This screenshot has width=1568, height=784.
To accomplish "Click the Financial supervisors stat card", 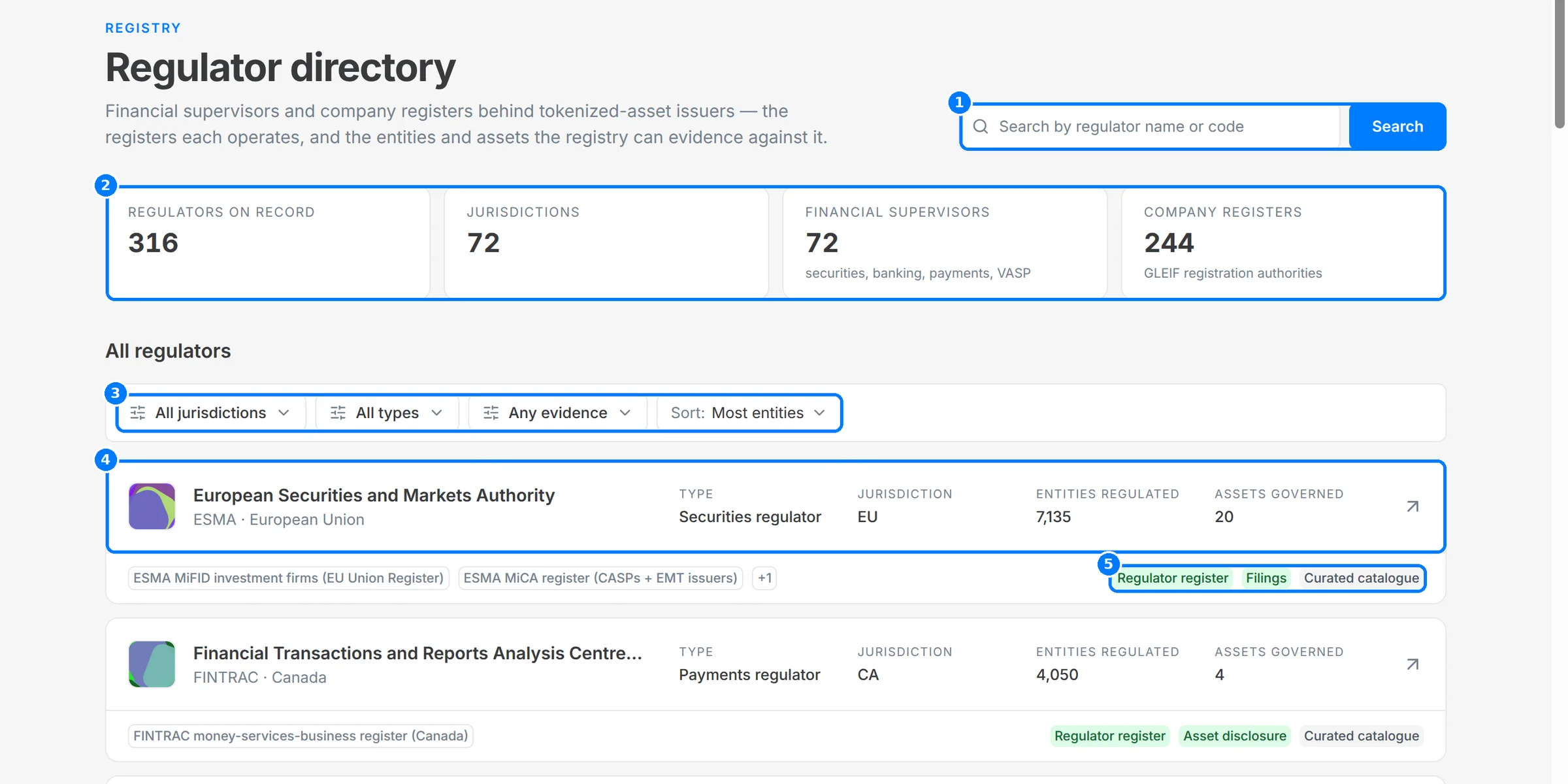I will (945, 243).
